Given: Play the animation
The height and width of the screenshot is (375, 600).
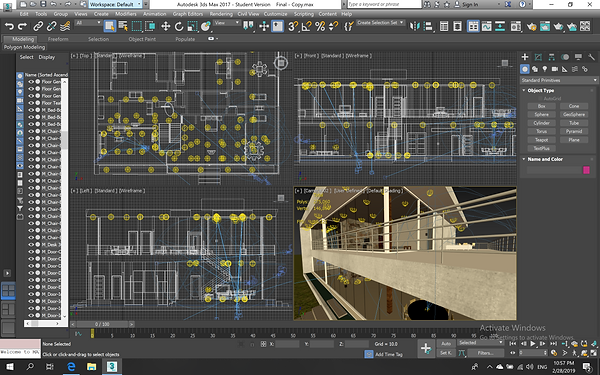Looking at the screenshot, I should [x=533, y=344].
